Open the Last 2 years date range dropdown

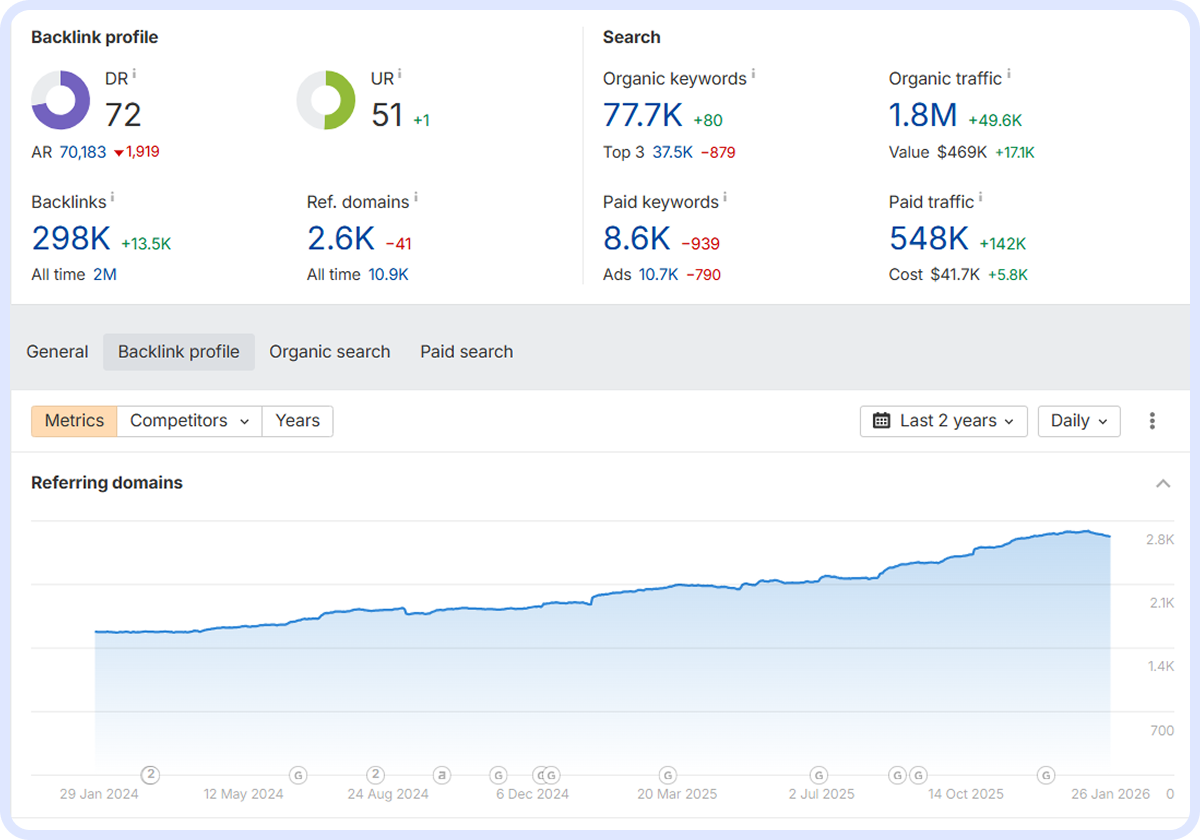[x=943, y=421]
